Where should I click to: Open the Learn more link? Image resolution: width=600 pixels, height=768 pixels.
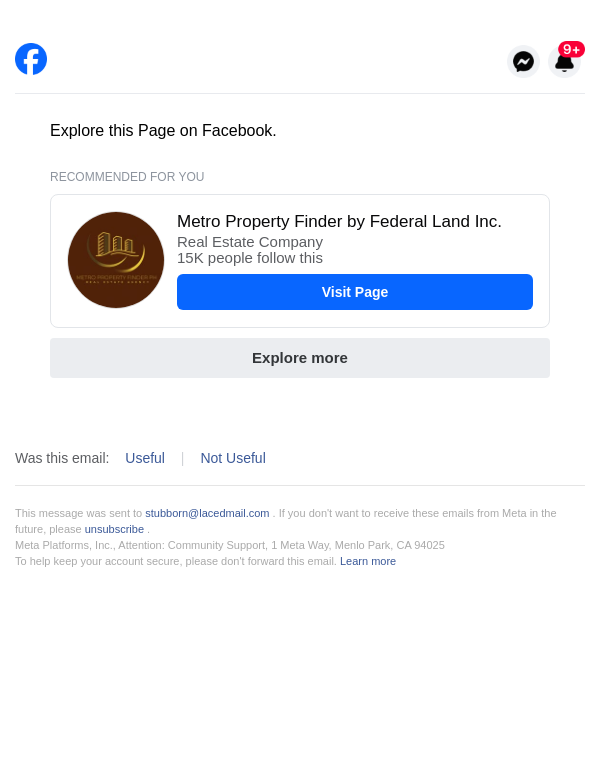[368, 561]
